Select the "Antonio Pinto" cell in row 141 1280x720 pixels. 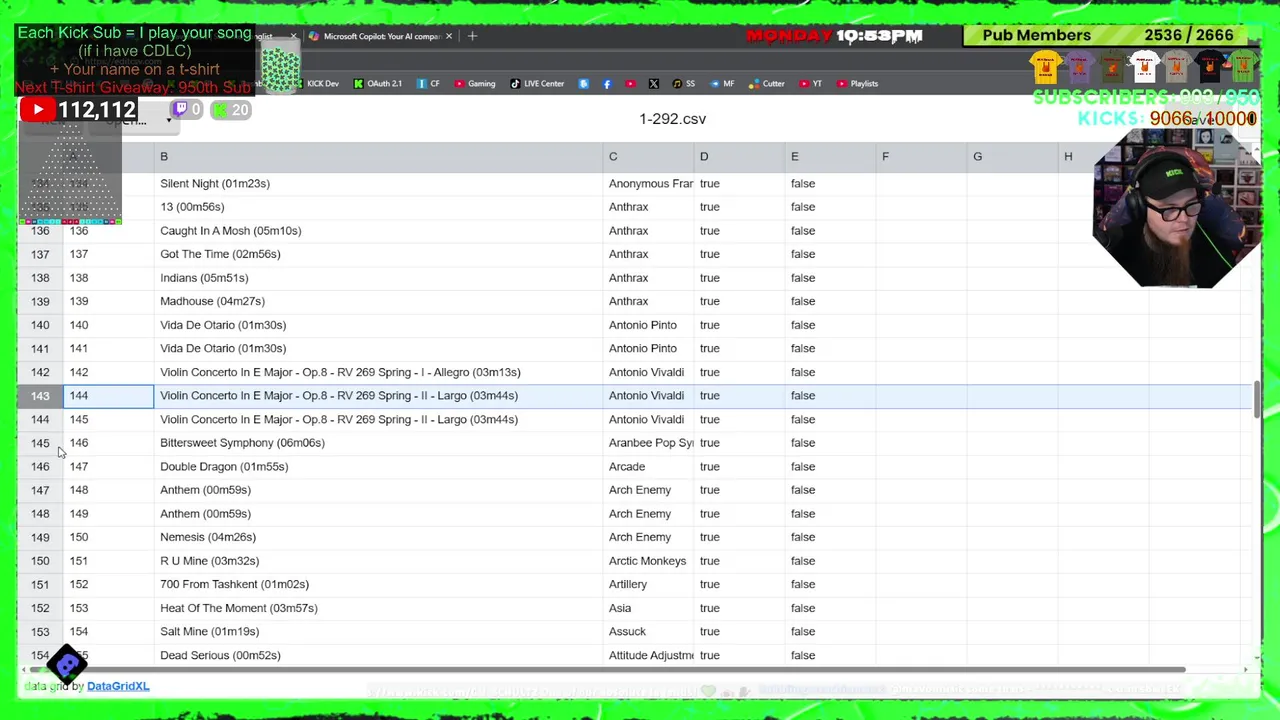[648, 349]
